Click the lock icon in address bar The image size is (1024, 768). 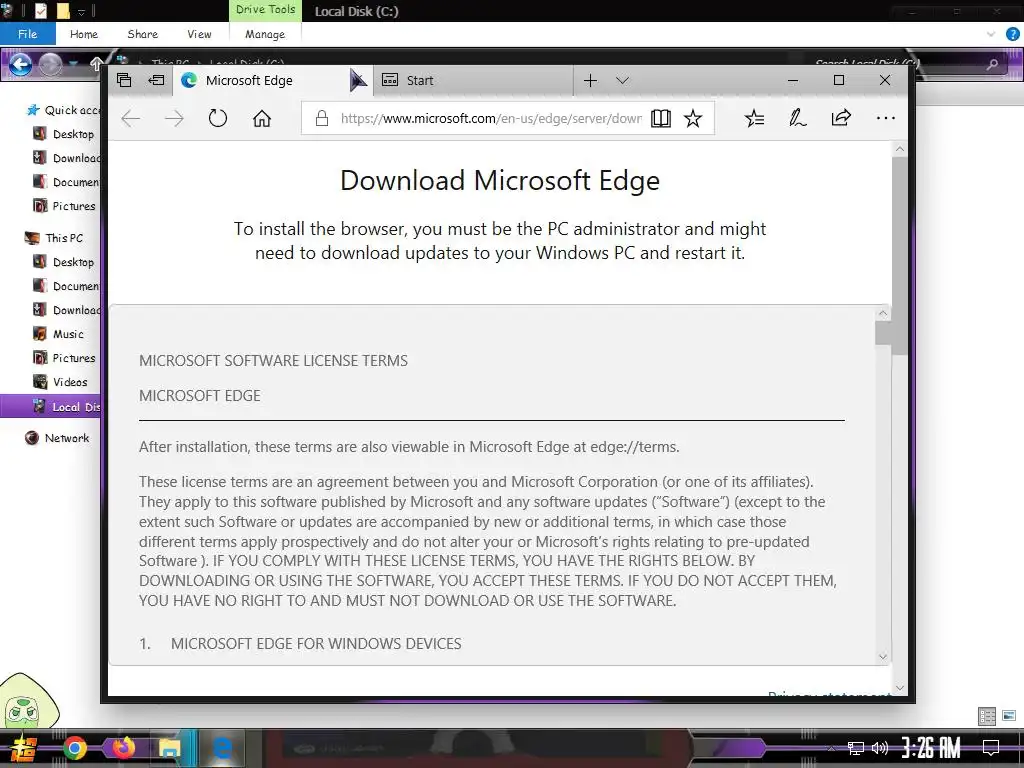(321, 118)
